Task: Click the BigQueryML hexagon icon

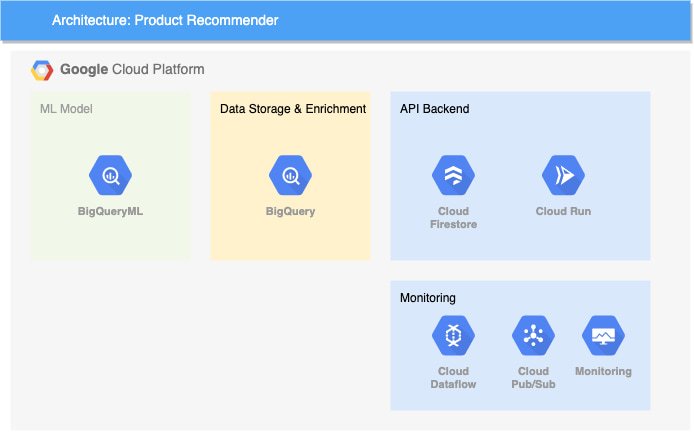Action: pyautogui.click(x=110, y=175)
